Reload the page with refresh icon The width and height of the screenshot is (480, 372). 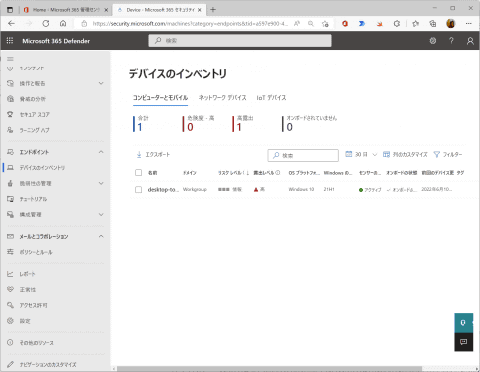(46, 23)
